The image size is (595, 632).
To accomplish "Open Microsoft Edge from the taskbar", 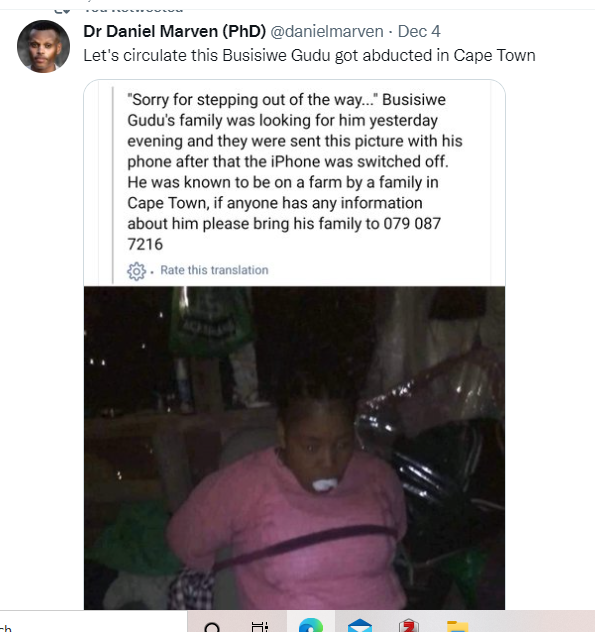I will (310, 626).
